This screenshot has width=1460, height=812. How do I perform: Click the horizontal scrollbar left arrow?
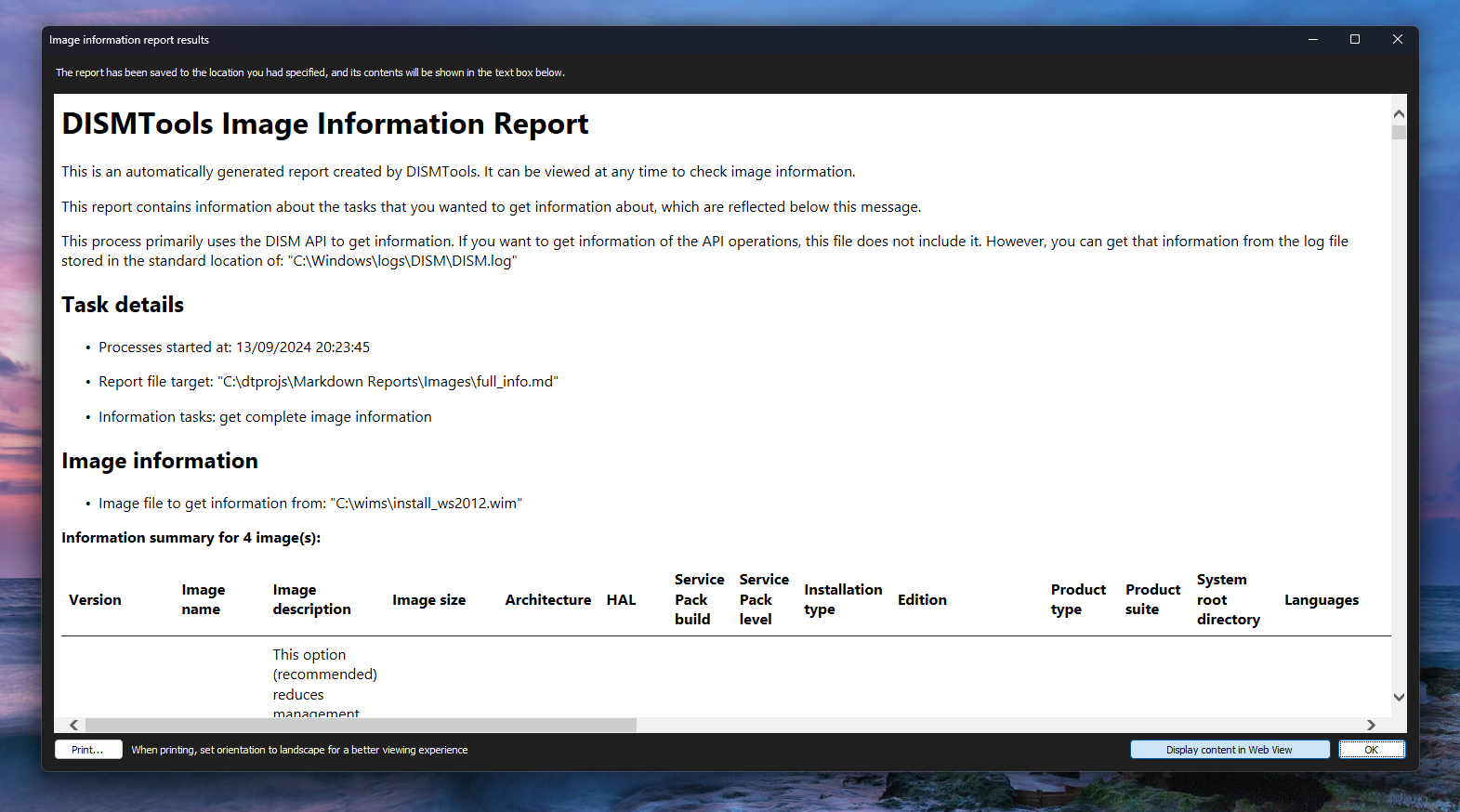[74, 725]
